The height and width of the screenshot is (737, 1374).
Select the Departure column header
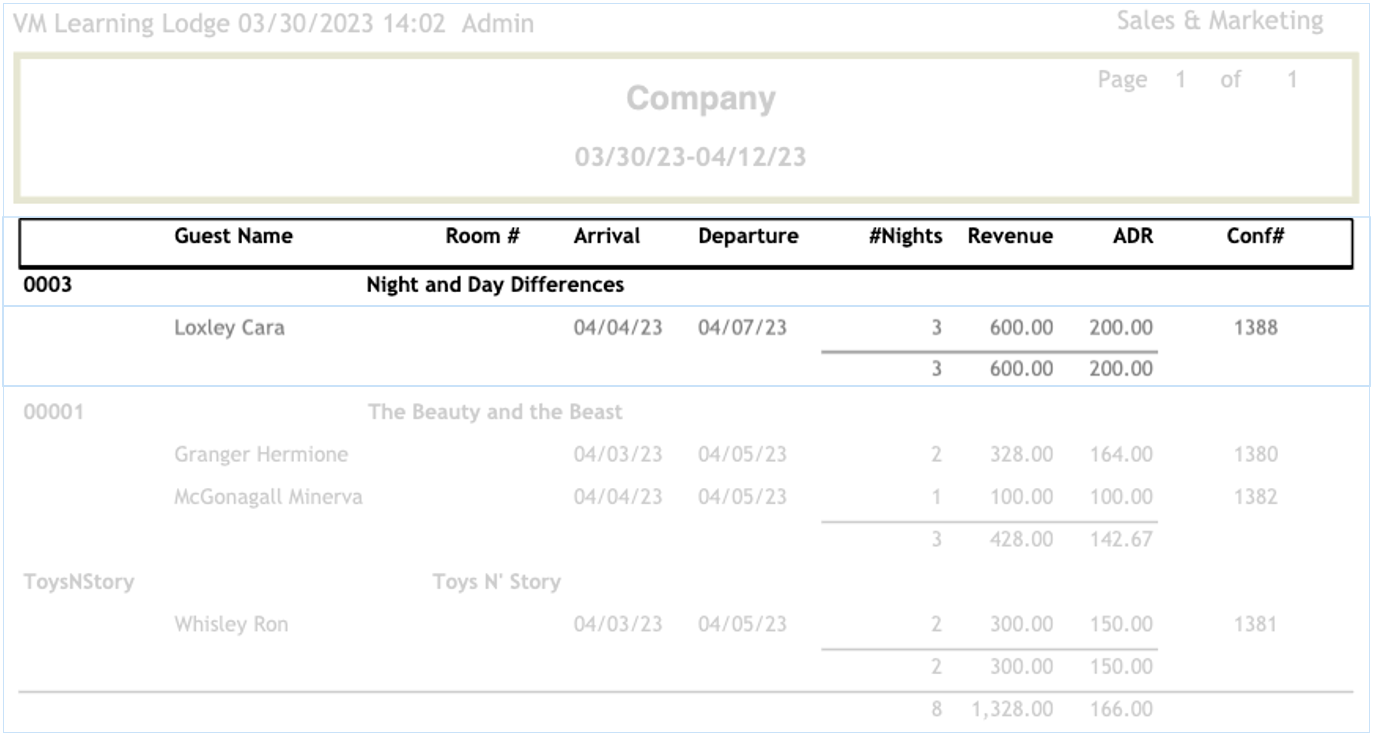[x=748, y=236]
